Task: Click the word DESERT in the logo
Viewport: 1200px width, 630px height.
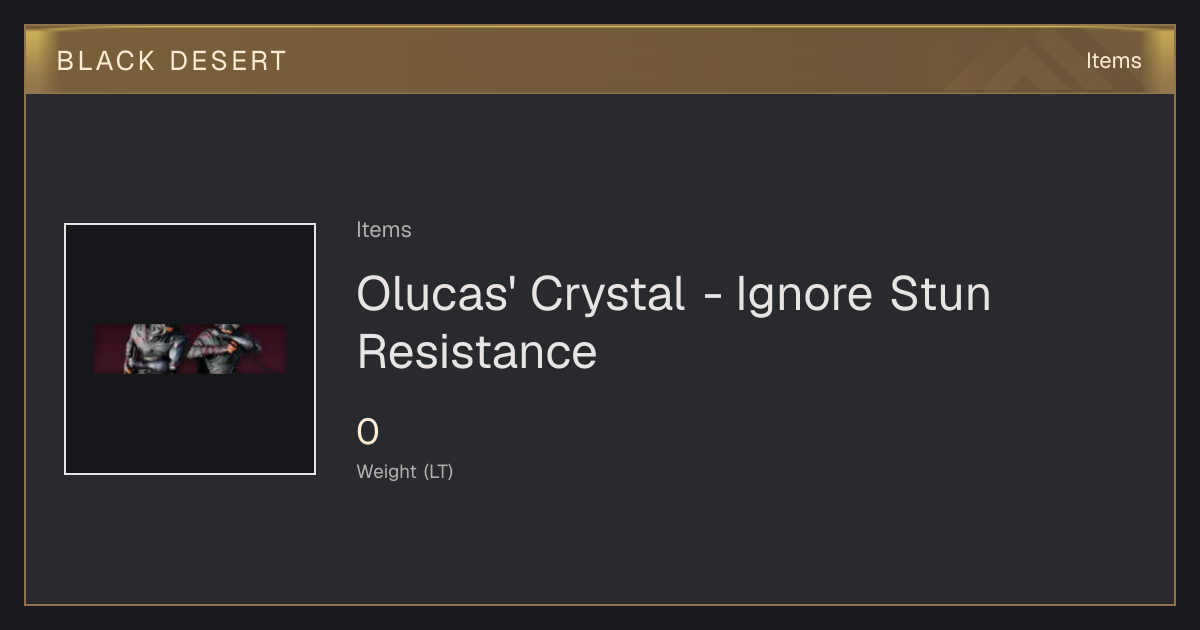Action: click(x=229, y=61)
